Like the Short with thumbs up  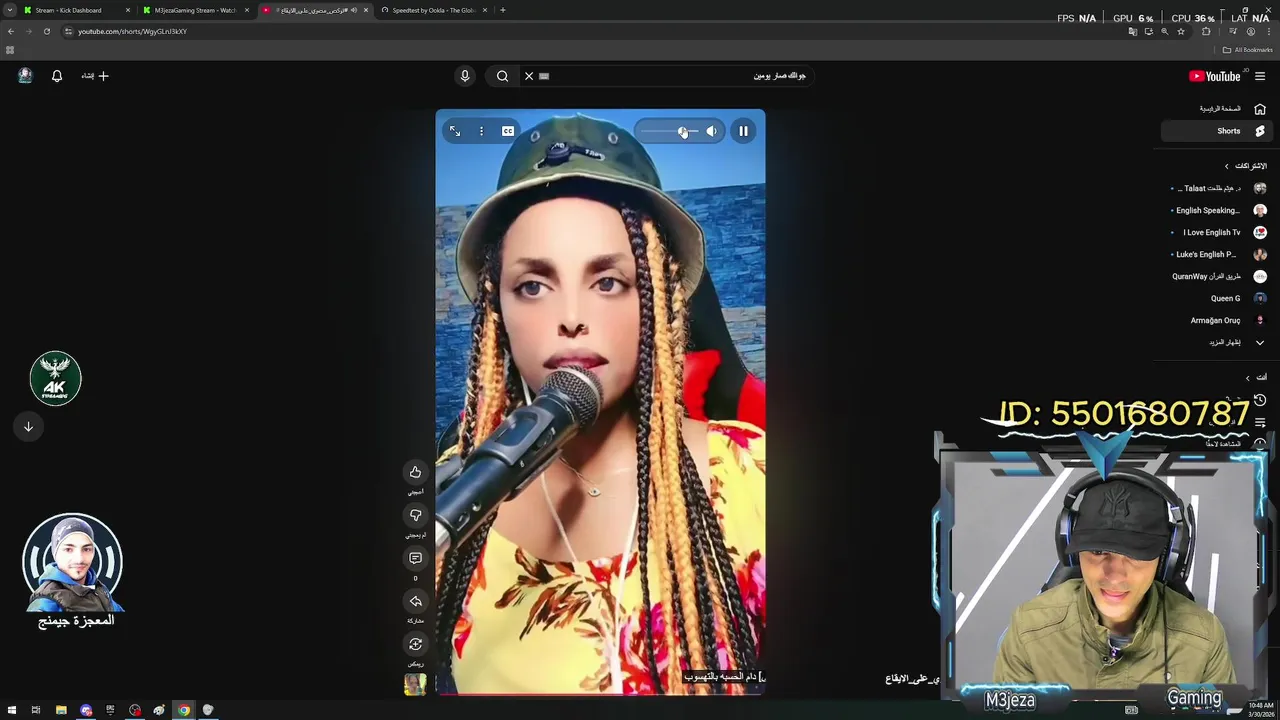(x=415, y=472)
